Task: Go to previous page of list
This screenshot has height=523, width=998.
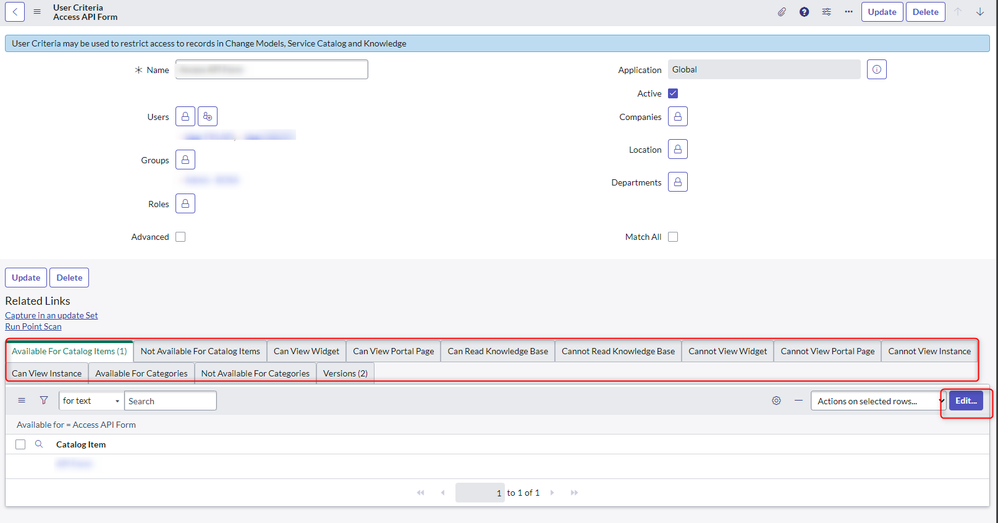Action: click(443, 492)
